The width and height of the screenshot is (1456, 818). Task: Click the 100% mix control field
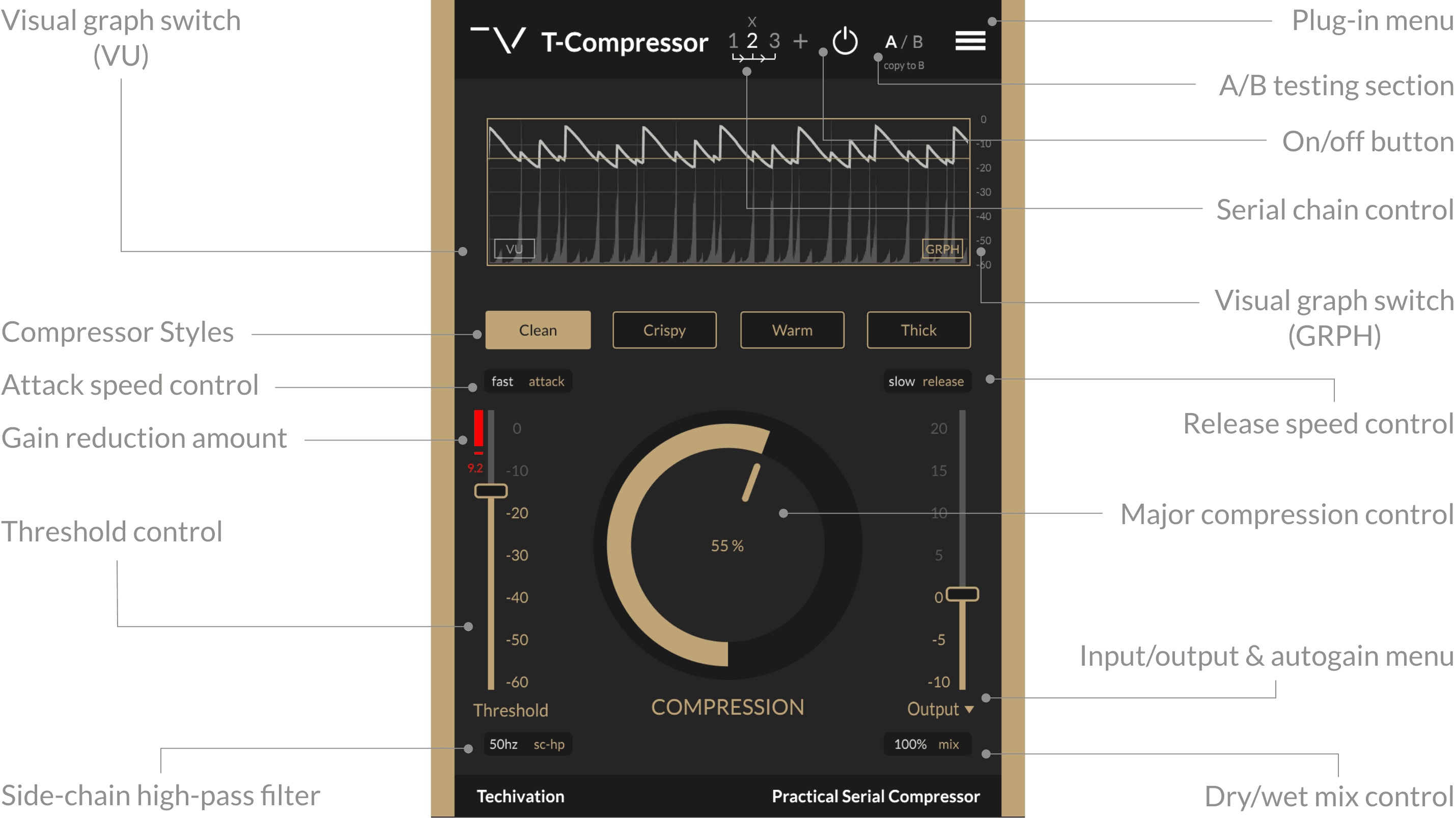(x=927, y=745)
